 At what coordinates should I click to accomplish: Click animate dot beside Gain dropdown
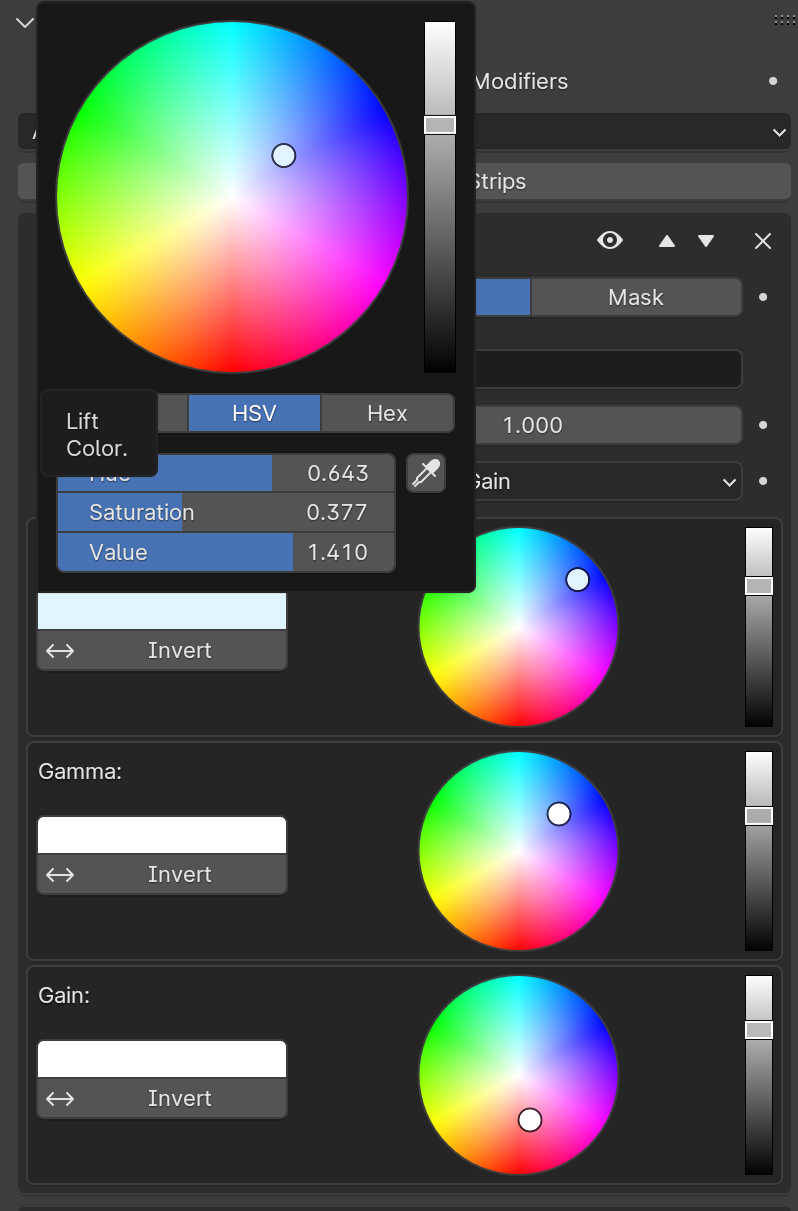pyautogui.click(x=763, y=481)
